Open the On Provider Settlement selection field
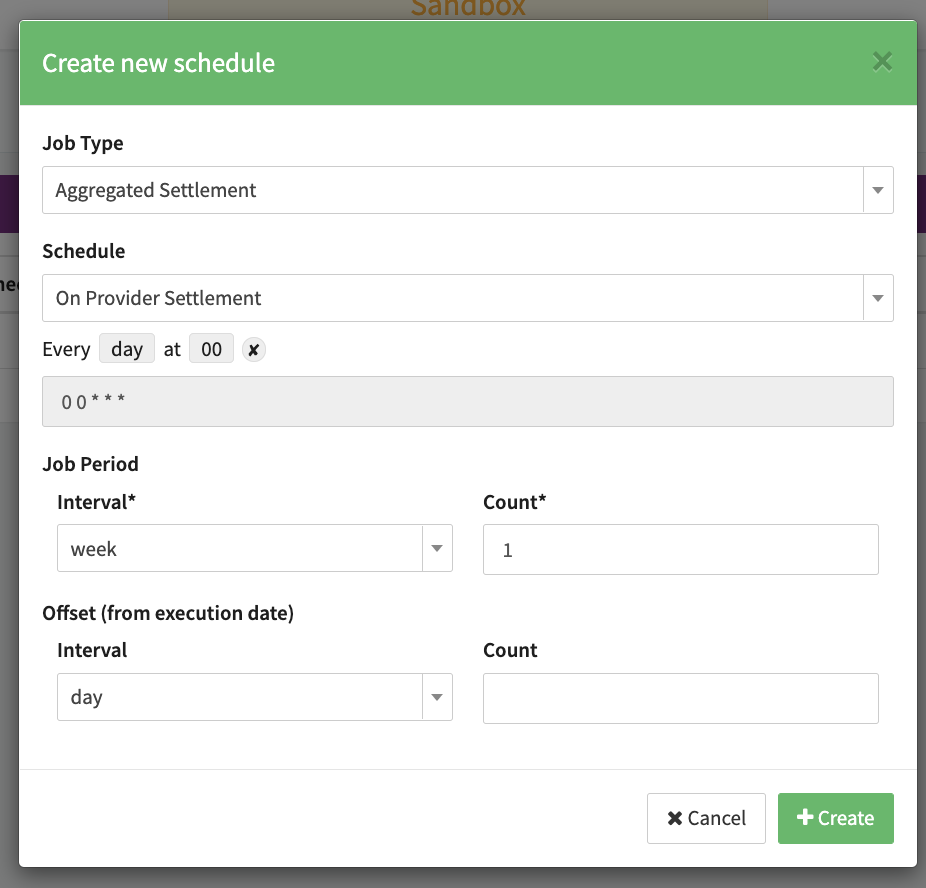The image size is (926, 888). (x=452, y=298)
